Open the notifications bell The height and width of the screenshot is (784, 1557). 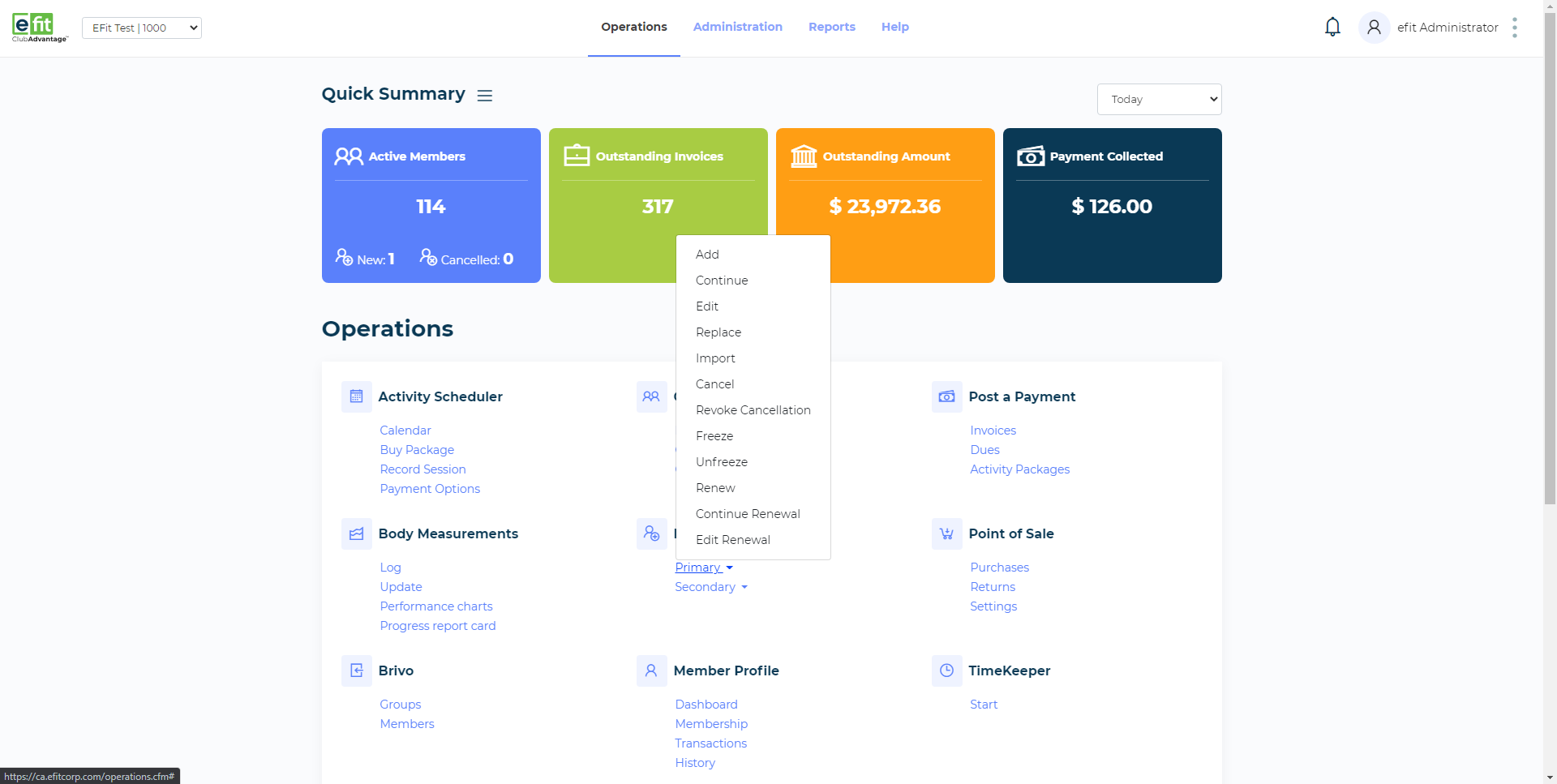(x=1332, y=28)
